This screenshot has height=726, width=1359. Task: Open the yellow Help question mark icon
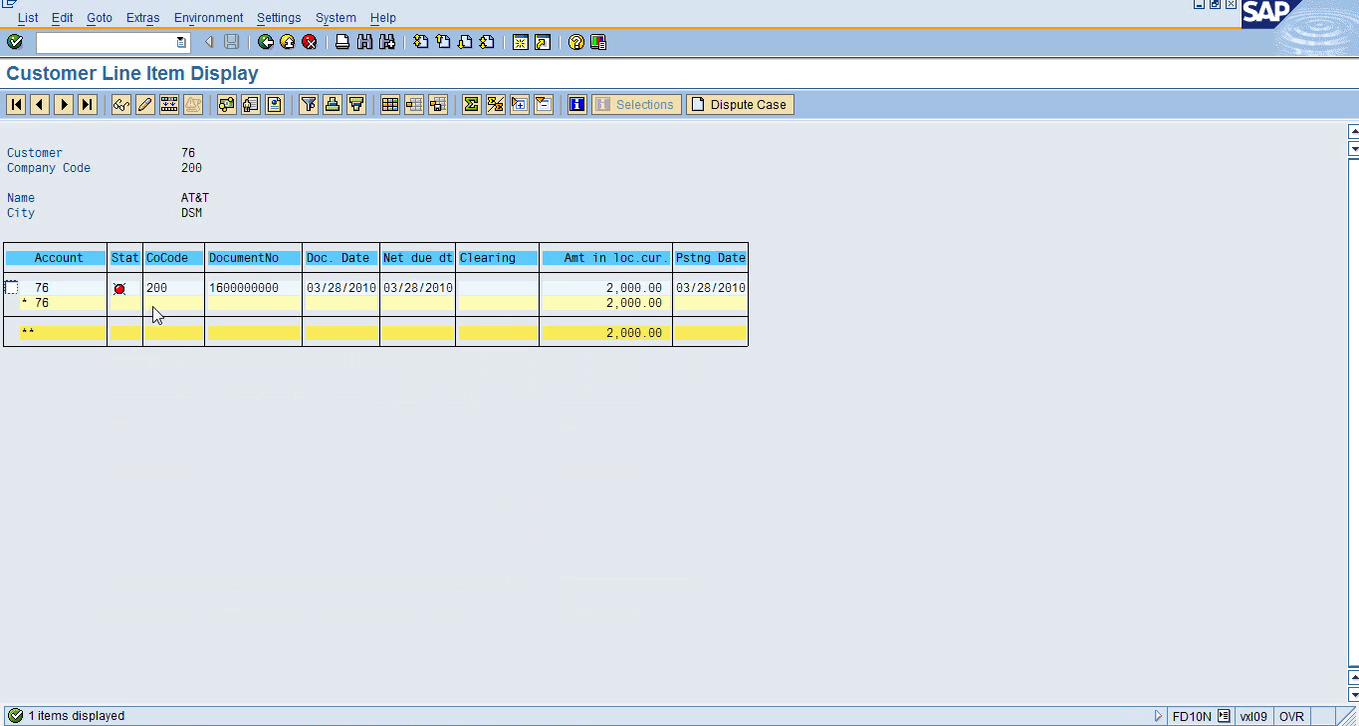click(576, 42)
